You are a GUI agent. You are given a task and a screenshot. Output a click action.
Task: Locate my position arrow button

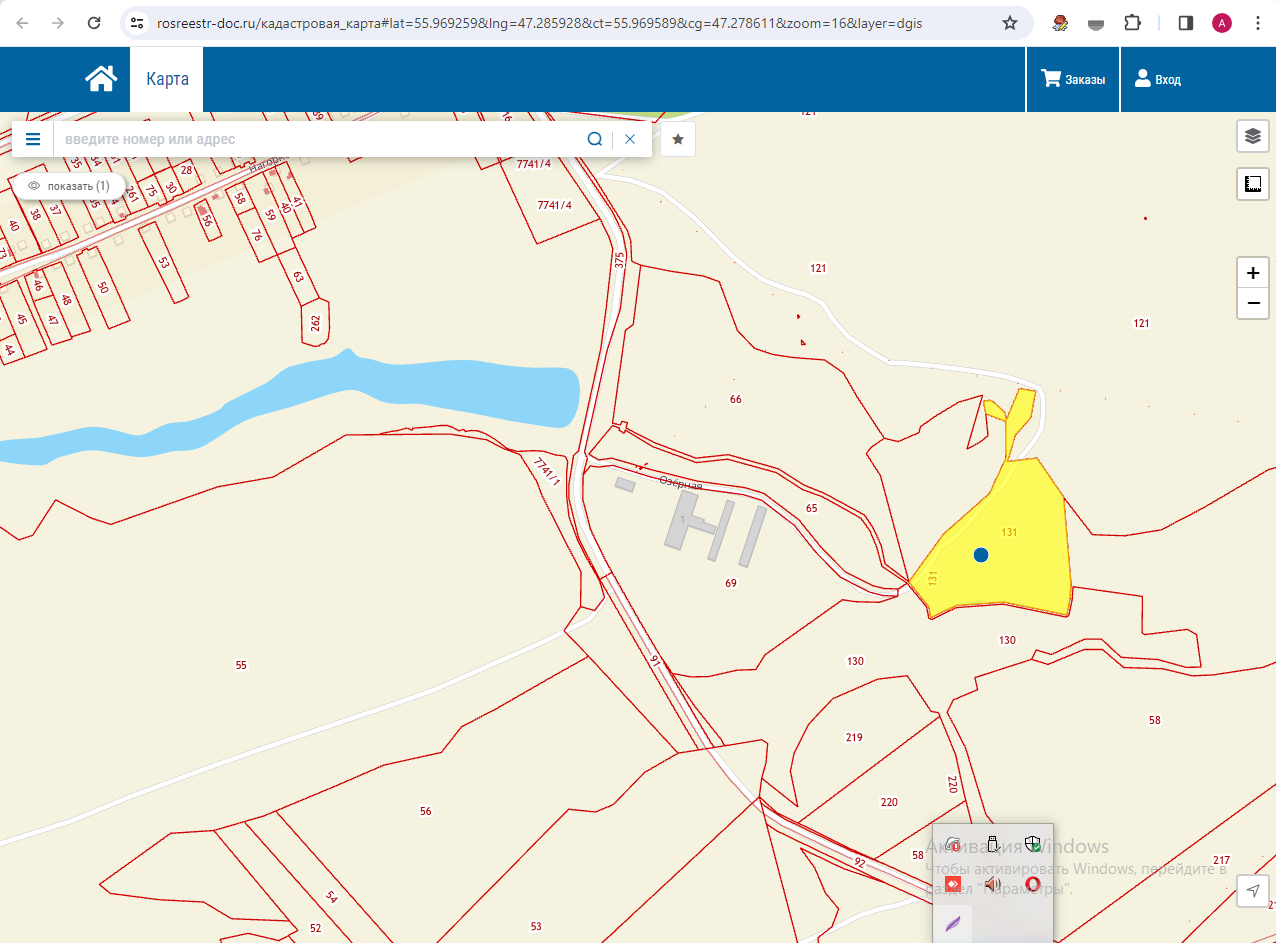tap(1253, 890)
